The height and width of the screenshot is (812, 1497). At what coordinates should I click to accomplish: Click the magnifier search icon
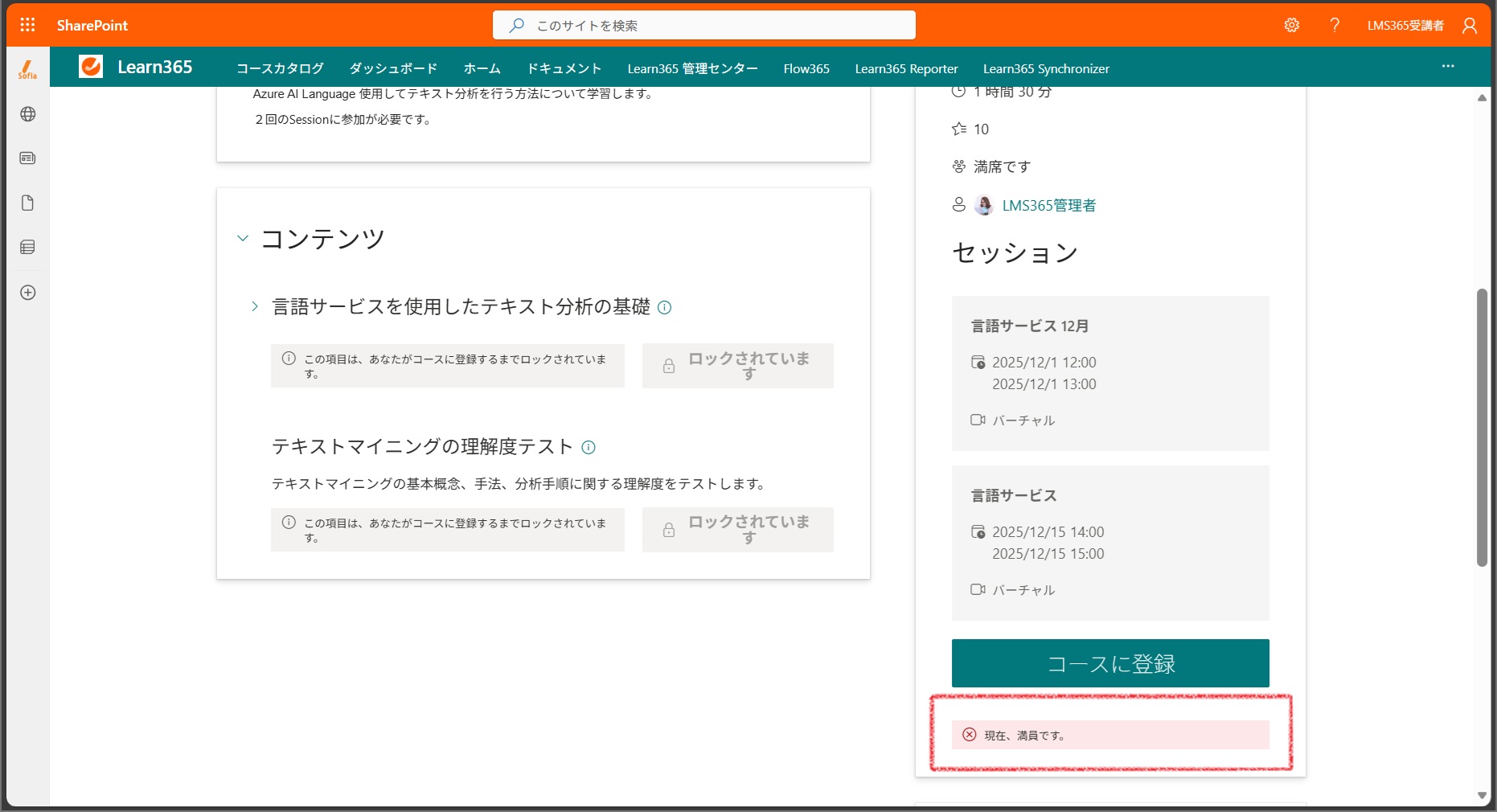pos(517,25)
